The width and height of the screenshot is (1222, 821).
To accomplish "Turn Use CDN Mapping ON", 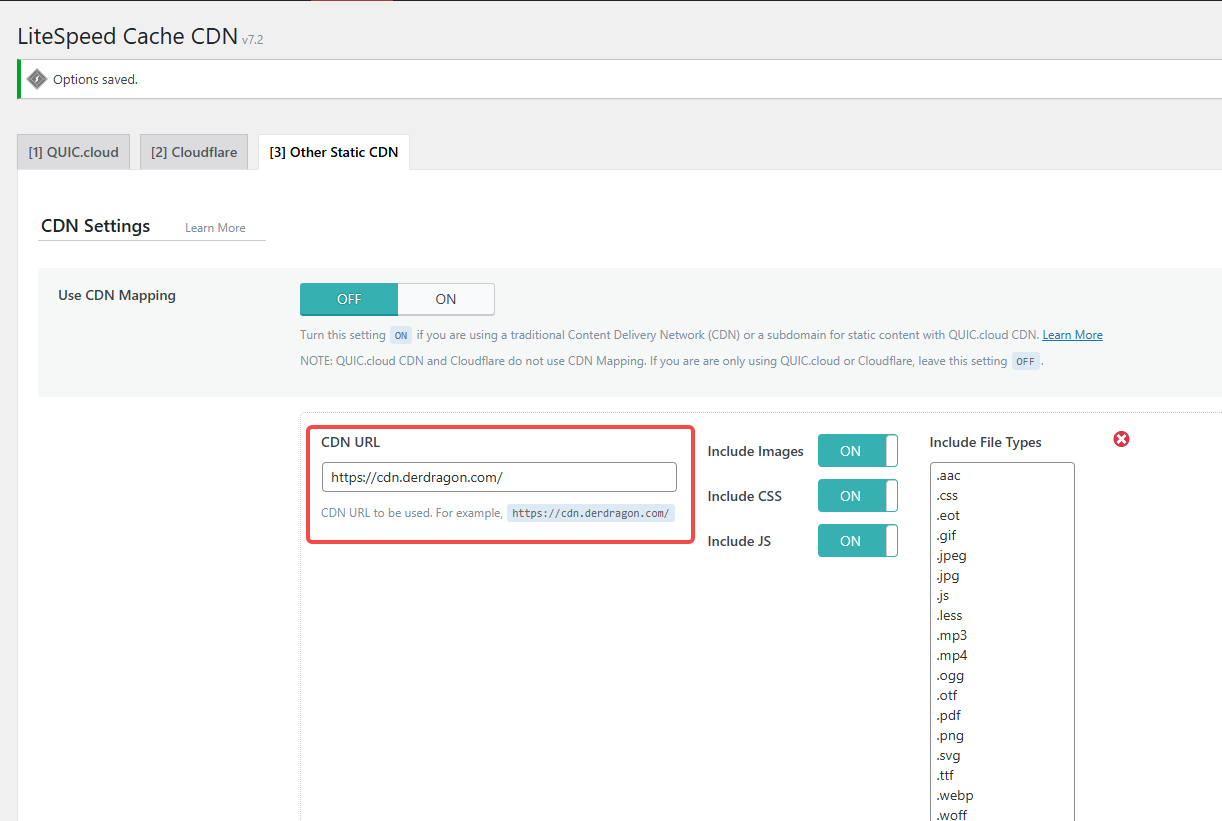I will [446, 299].
